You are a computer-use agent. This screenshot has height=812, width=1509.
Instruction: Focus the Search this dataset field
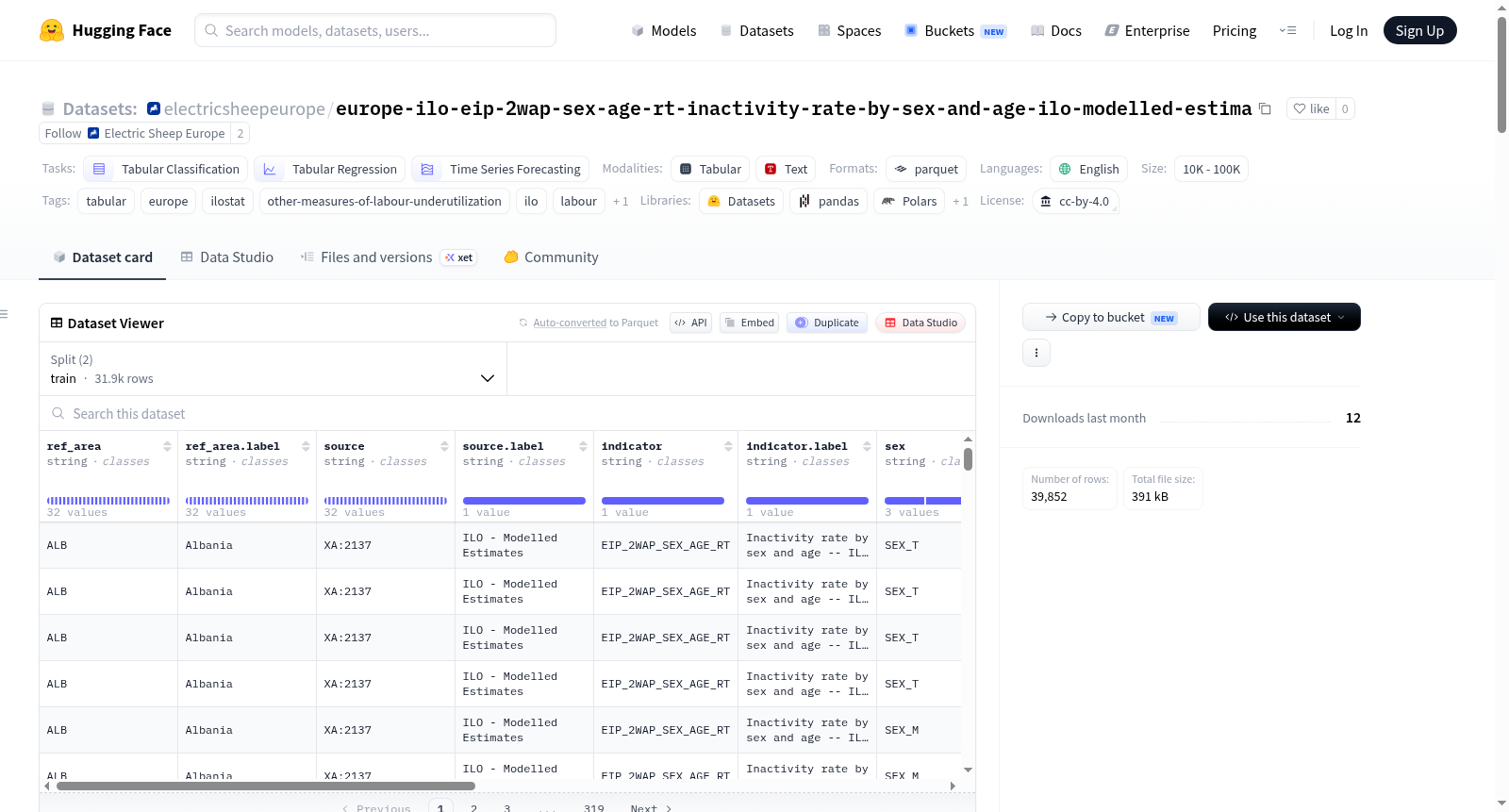(x=507, y=414)
